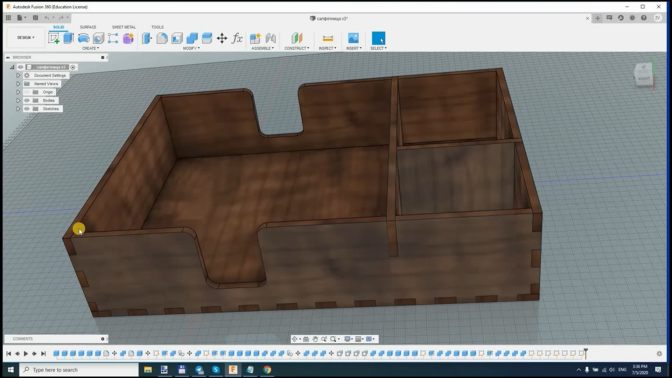Click the Orbit navigation tool
Viewport: 672px width, 378px height.
click(x=294, y=339)
